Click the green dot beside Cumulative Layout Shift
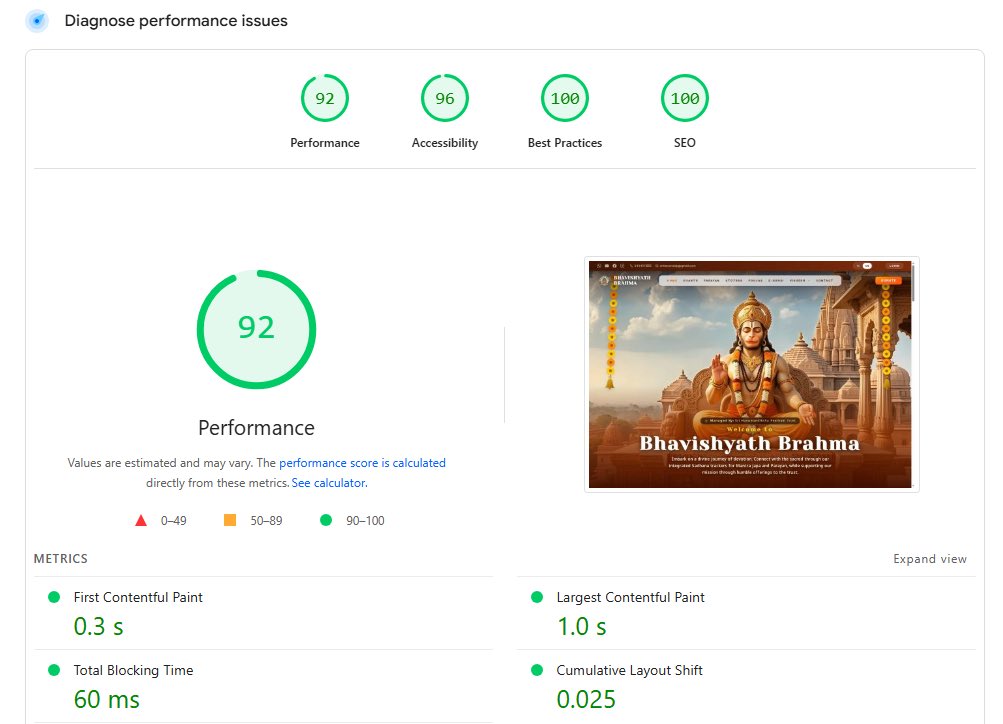The height and width of the screenshot is (724, 1003). point(537,670)
